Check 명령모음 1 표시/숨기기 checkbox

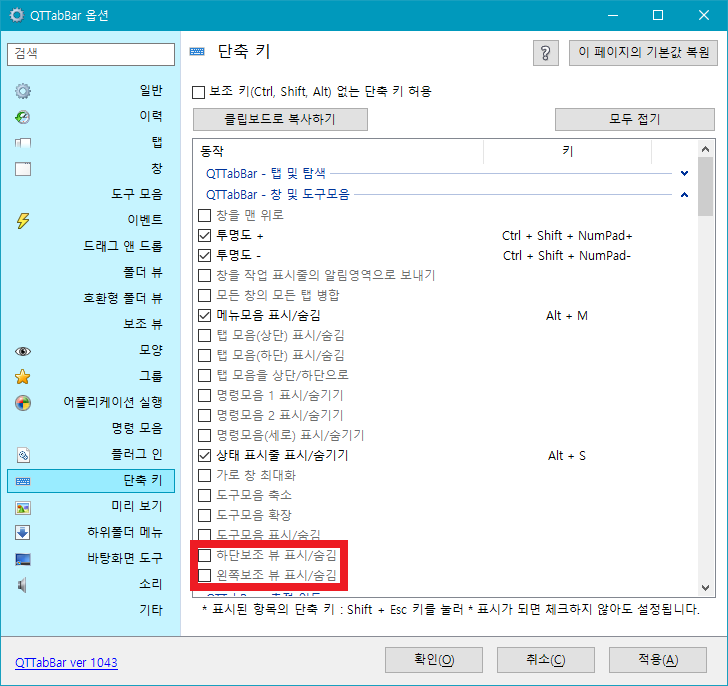pos(204,395)
